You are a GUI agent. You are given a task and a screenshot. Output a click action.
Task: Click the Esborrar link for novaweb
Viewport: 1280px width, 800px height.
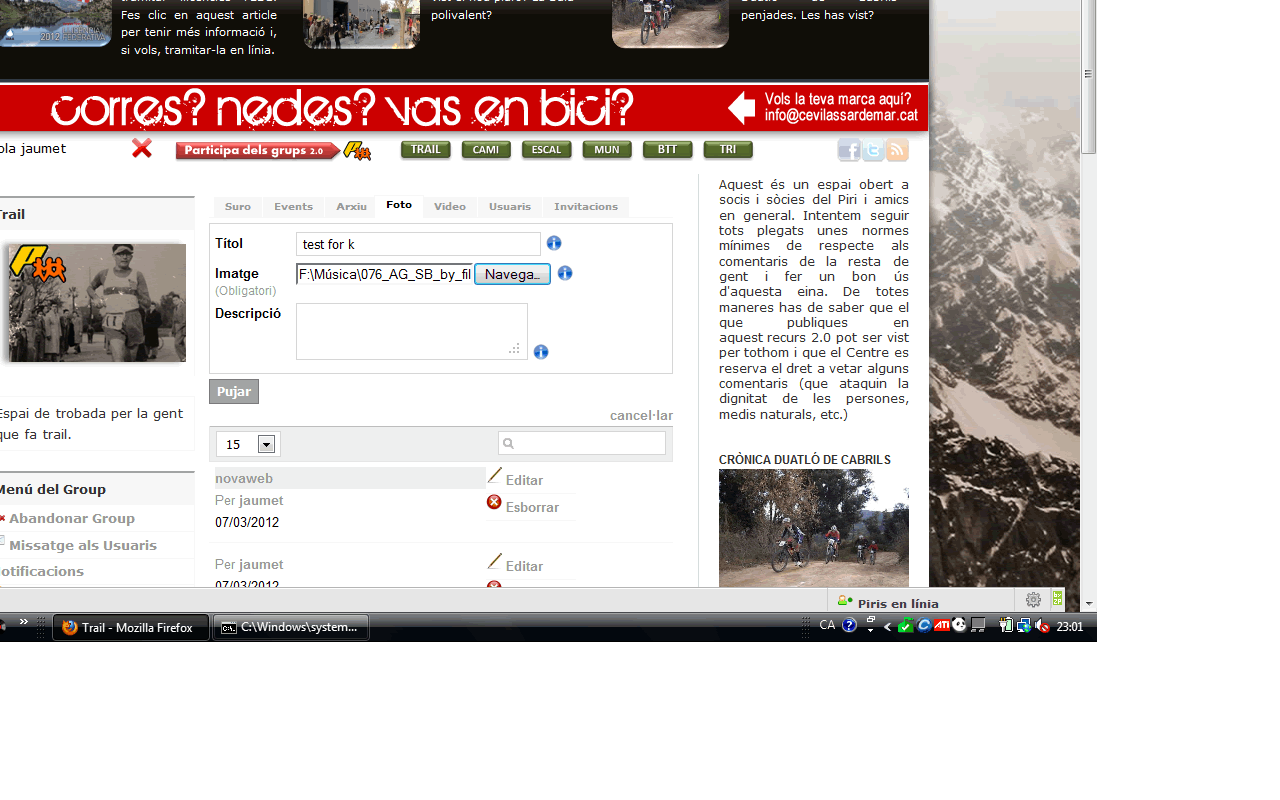coord(532,507)
